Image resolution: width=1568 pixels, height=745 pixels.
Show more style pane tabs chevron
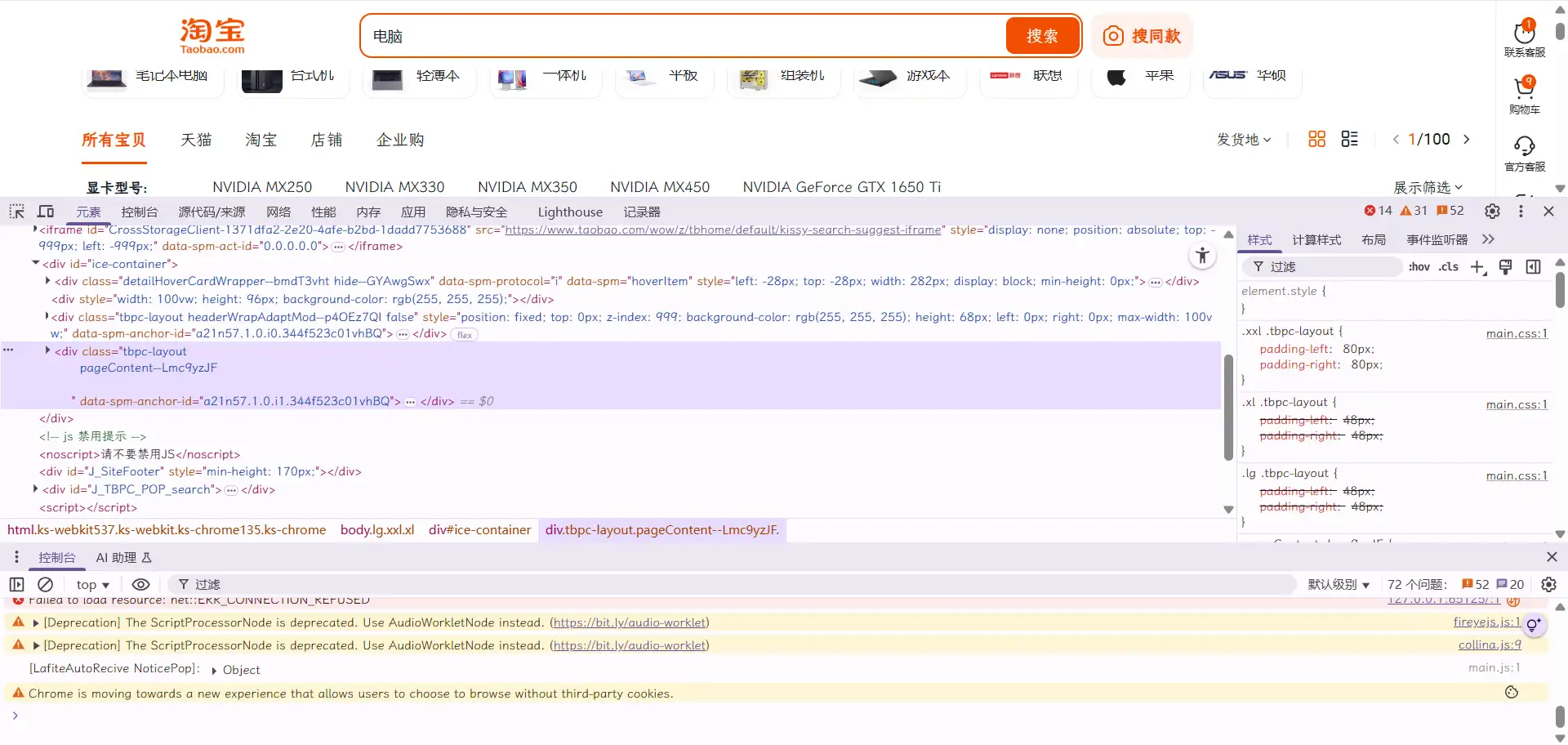click(1488, 239)
